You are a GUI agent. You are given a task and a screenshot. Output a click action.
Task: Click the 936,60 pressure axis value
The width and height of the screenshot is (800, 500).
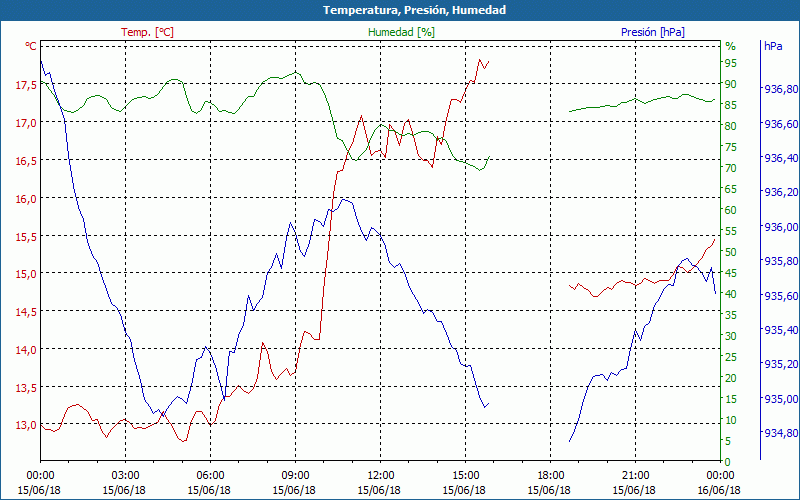point(781,124)
